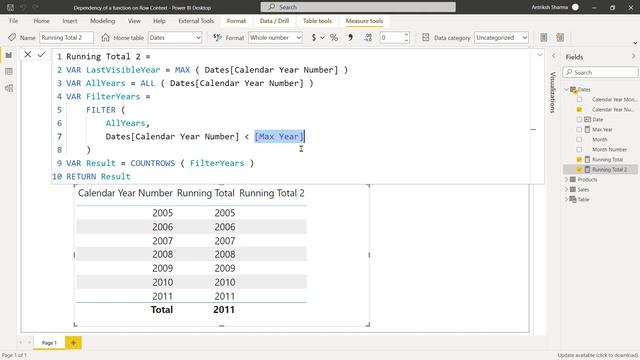640x360 pixels.
Task: Switch to Data view in left sidebar
Action: pos(9,72)
